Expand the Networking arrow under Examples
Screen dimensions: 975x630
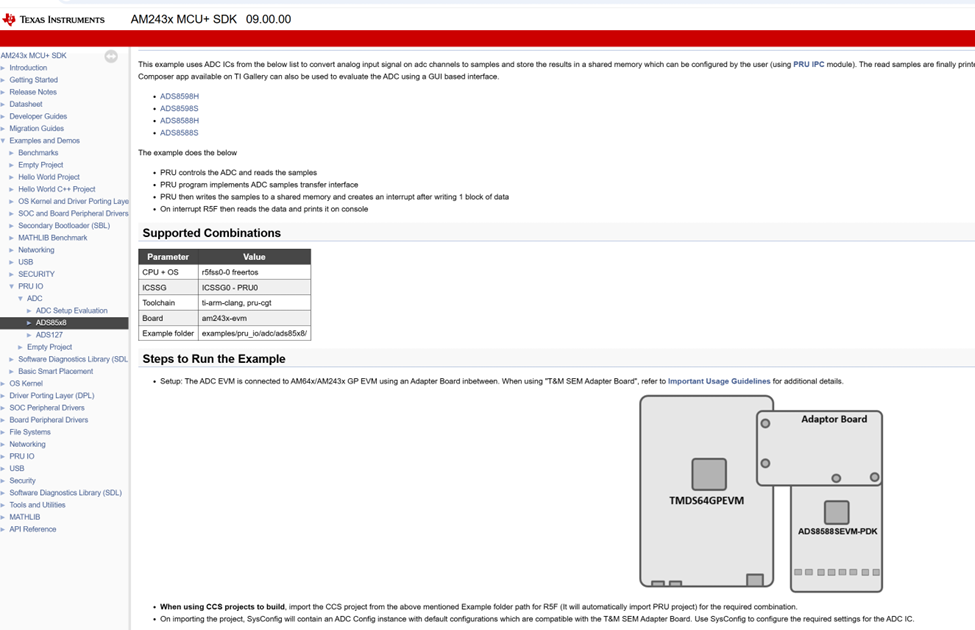(x=12, y=250)
